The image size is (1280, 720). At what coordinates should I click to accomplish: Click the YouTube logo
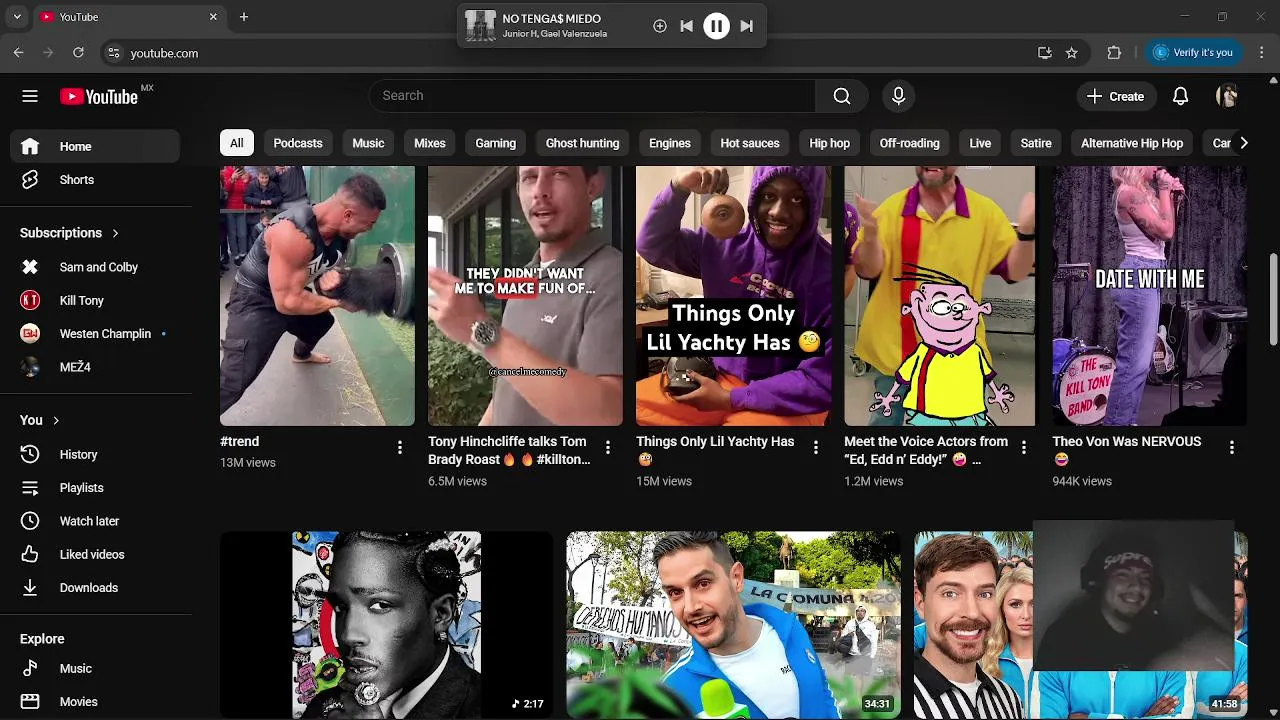click(98, 96)
